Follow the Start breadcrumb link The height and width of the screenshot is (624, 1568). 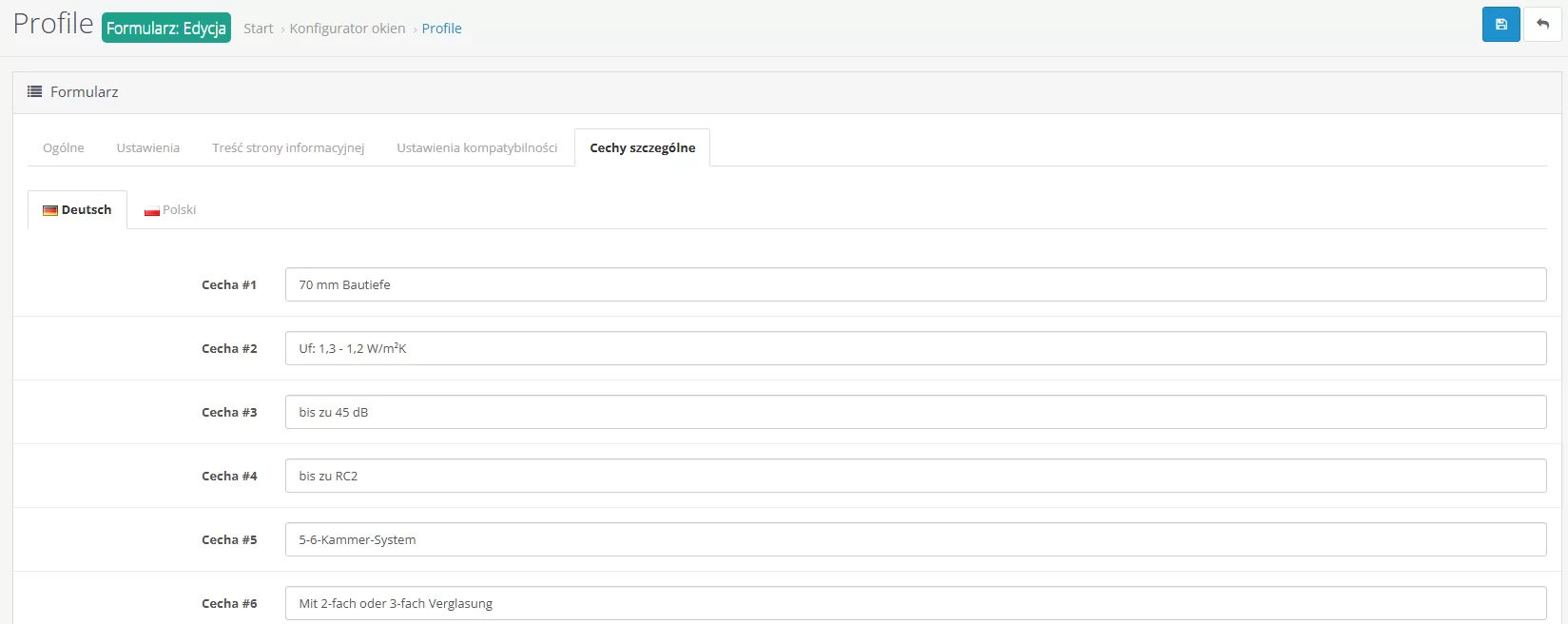258,29
